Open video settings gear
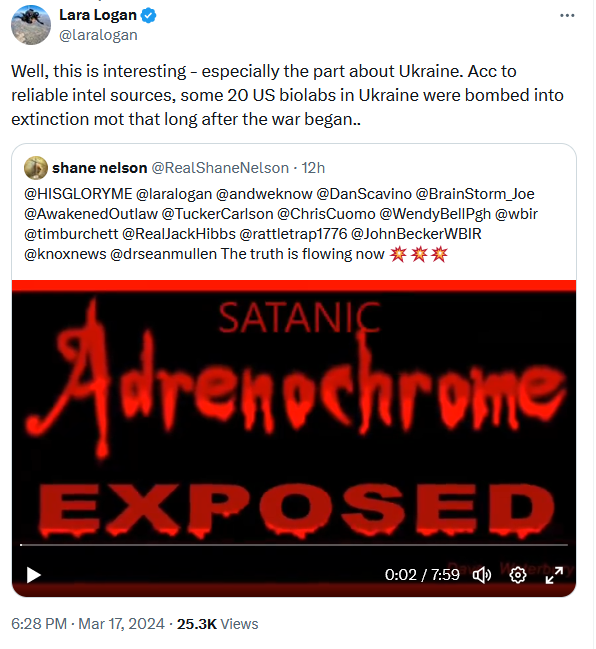This screenshot has height=649, width=596. click(517, 575)
